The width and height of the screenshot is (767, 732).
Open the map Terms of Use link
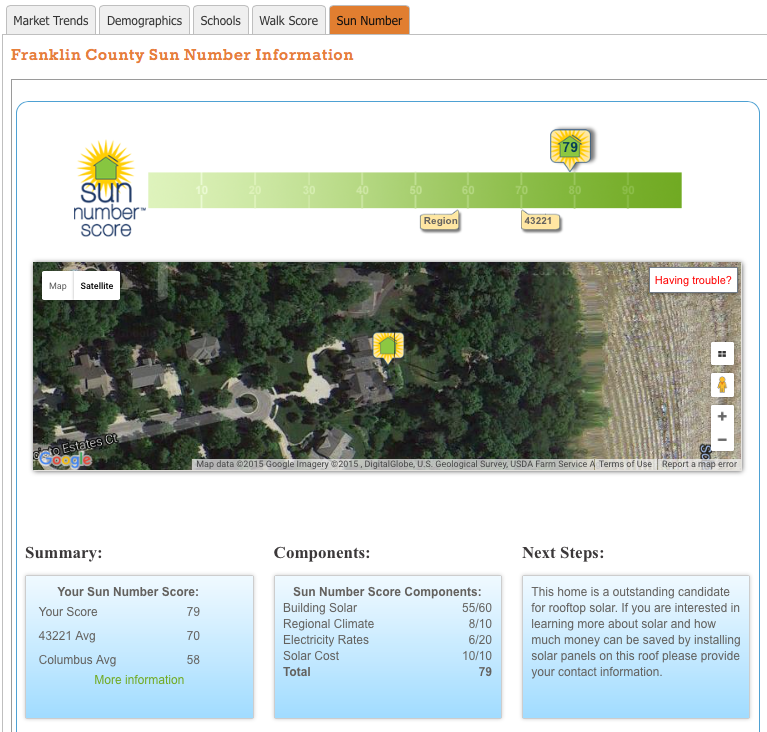point(625,464)
